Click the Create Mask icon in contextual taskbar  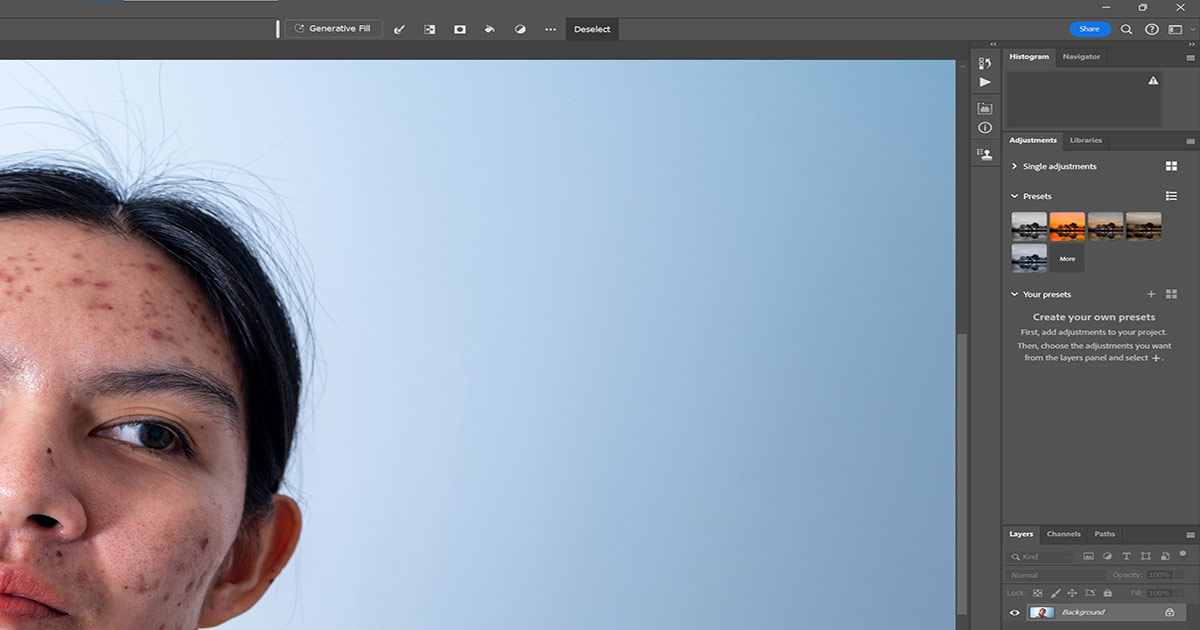click(459, 28)
